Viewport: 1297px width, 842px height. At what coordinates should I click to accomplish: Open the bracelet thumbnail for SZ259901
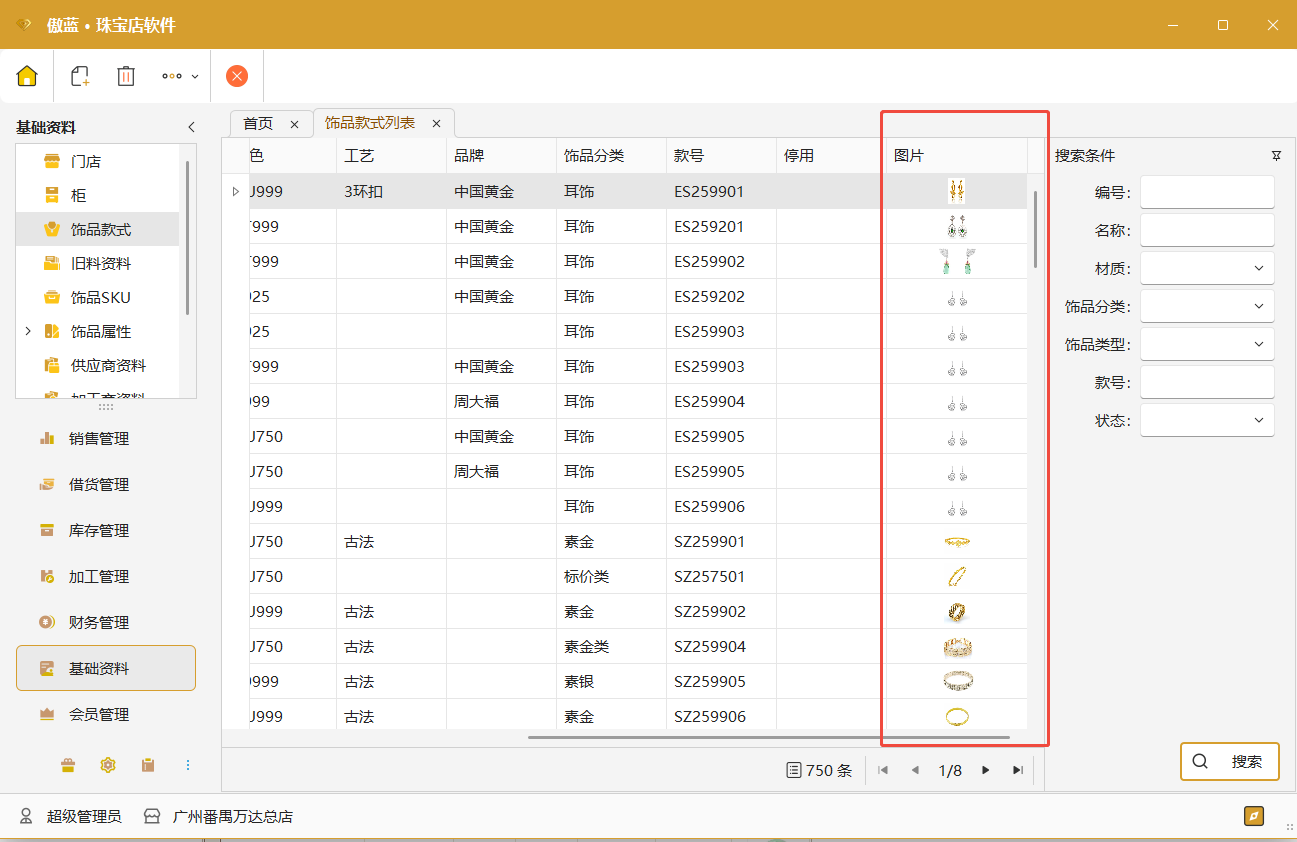[957, 541]
